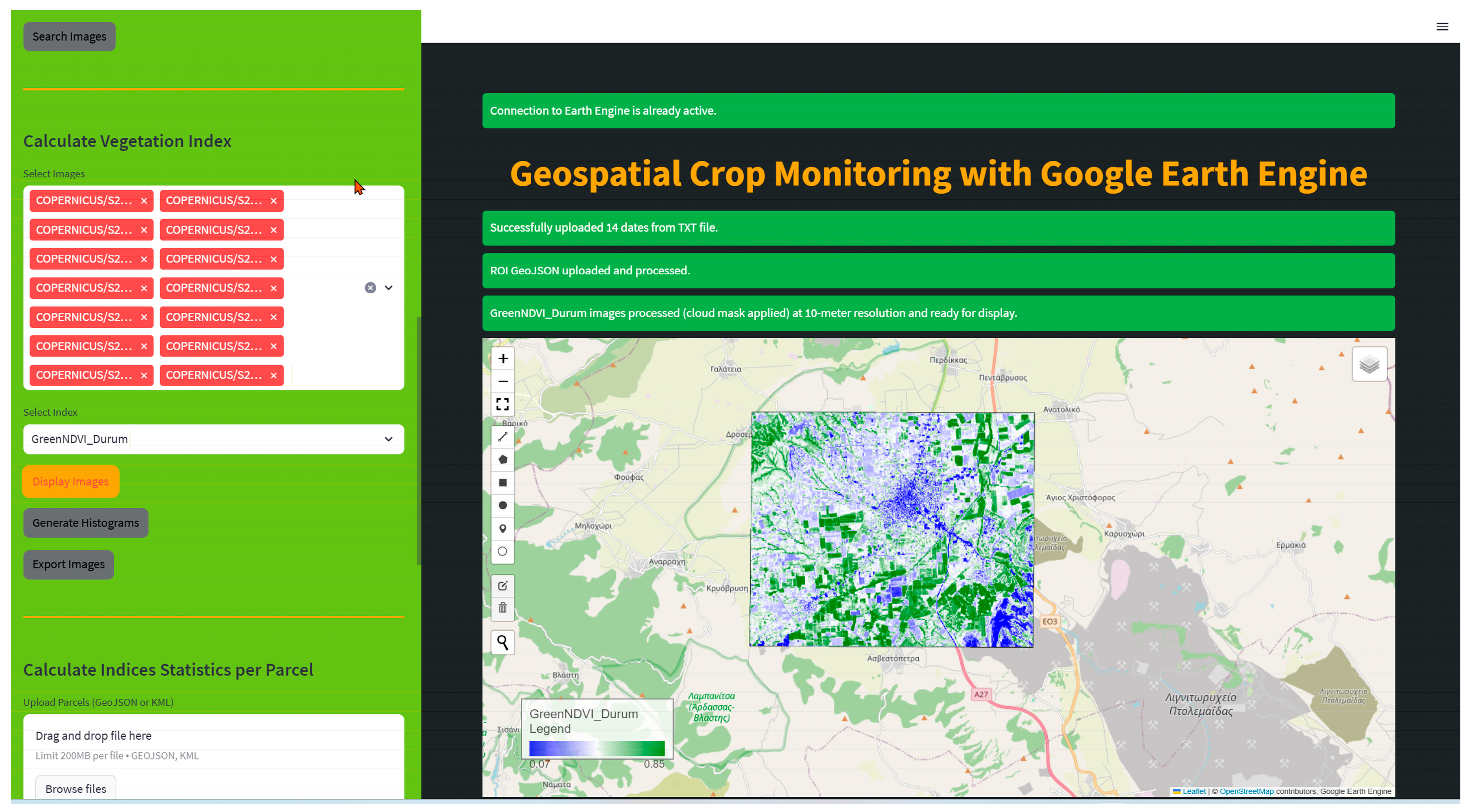Select the draw polyline tool

(502, 437)
